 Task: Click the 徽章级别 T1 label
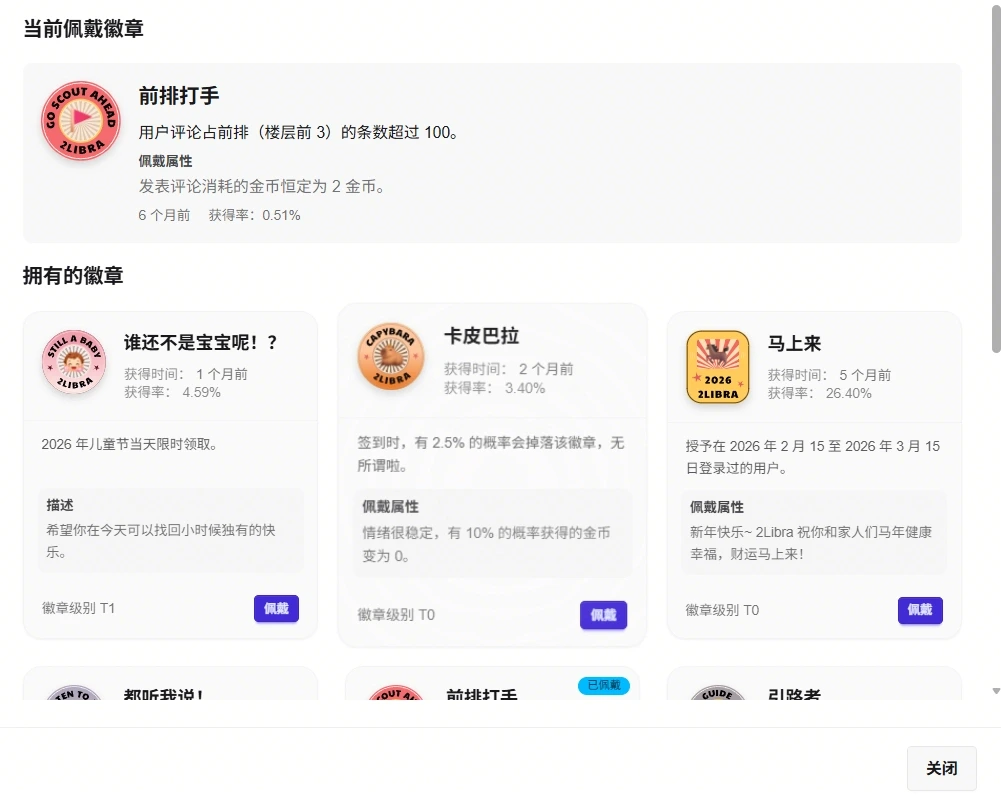click(x=79, y=608)
